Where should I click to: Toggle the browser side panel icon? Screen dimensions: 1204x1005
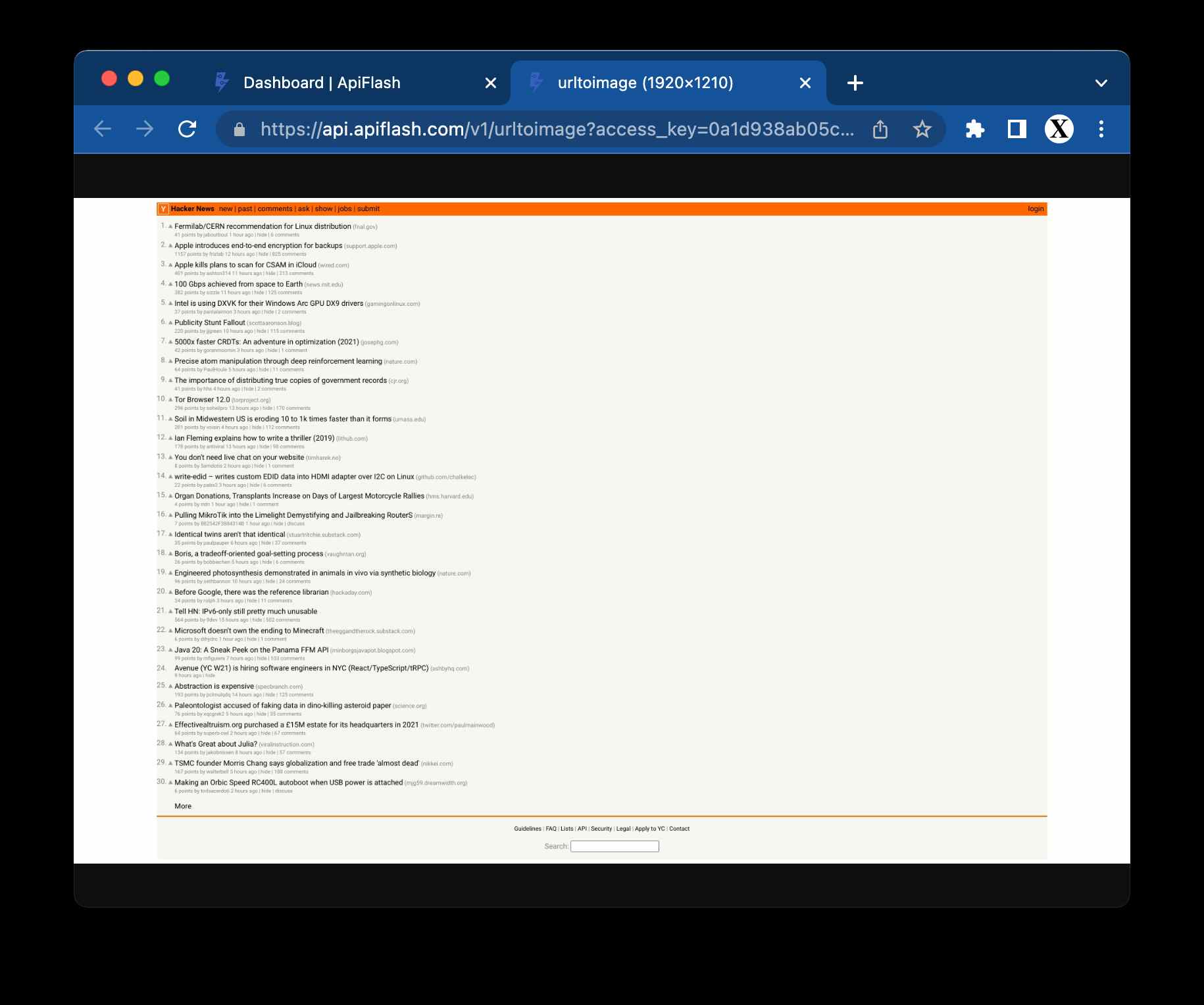1017,129
